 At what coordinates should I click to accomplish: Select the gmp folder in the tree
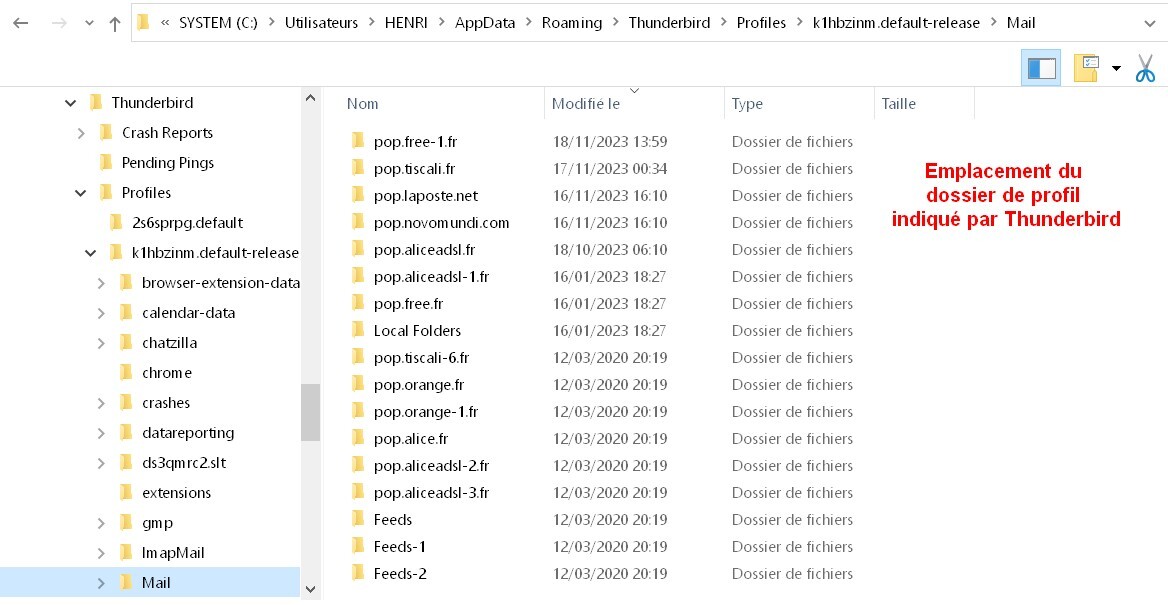157,523
